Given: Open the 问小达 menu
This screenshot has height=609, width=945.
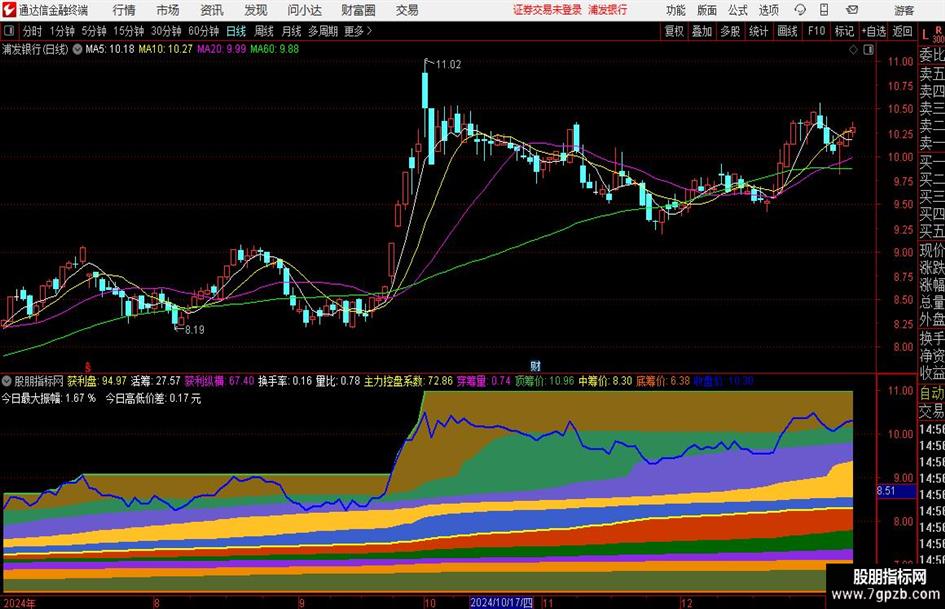Looking at the screenshot, I should pyautogui.click(x=304, y=10).
